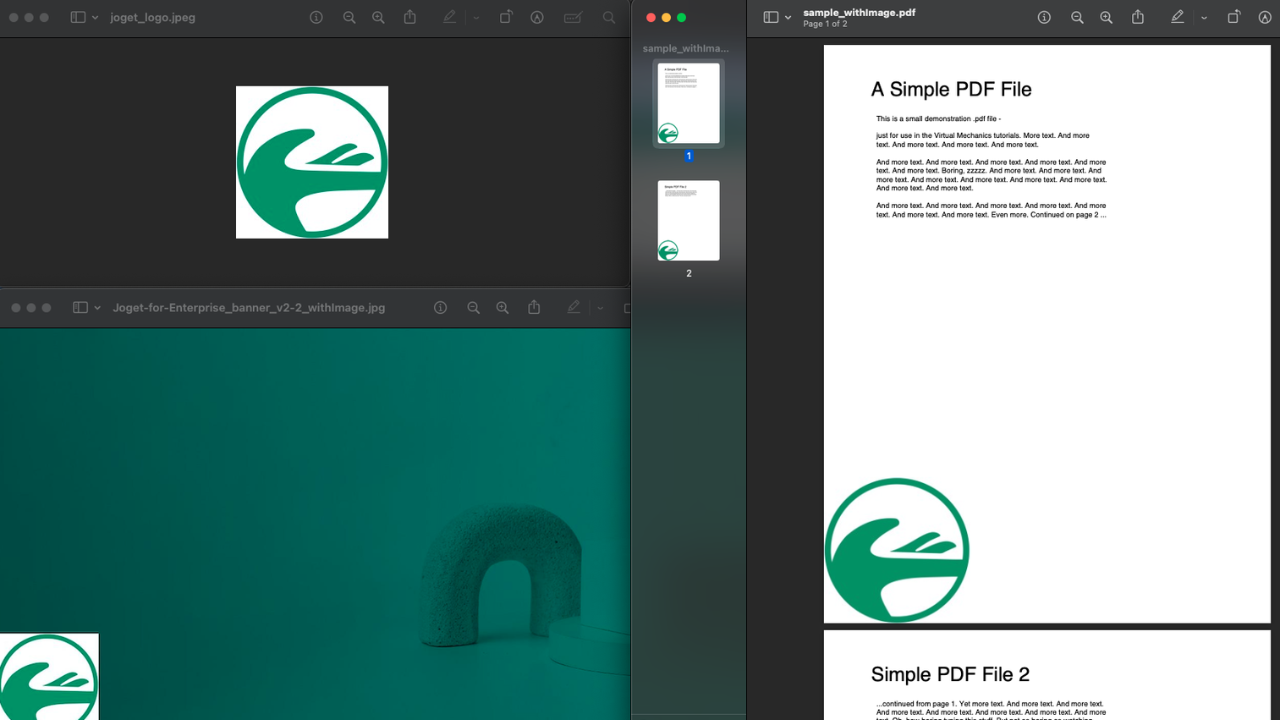Expand highlight options chevron in PDF window

click(x=1204, y=18)
